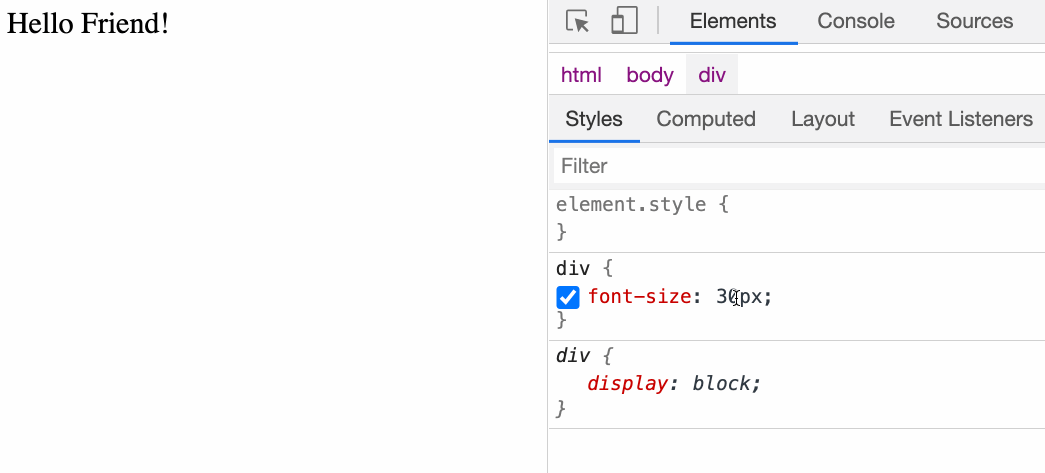Select the body breadcrumb node

click(650, 75)
